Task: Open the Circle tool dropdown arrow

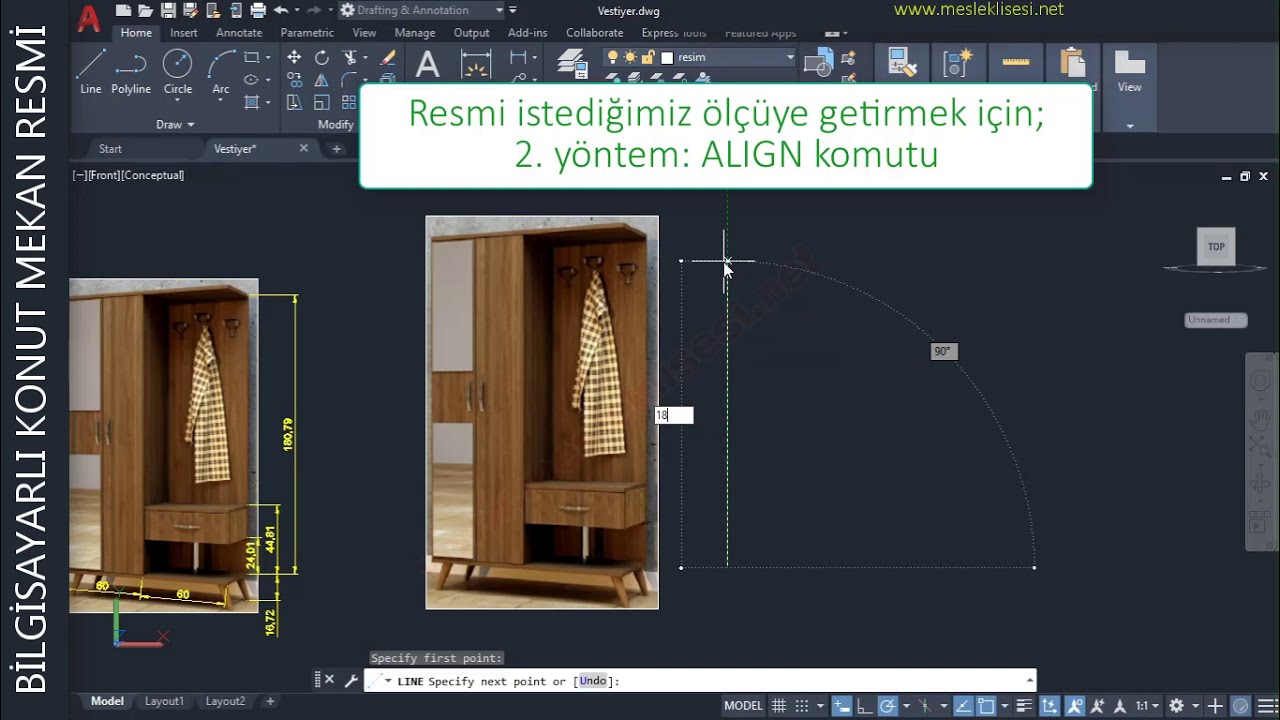Action: click(x=178, y=101)
